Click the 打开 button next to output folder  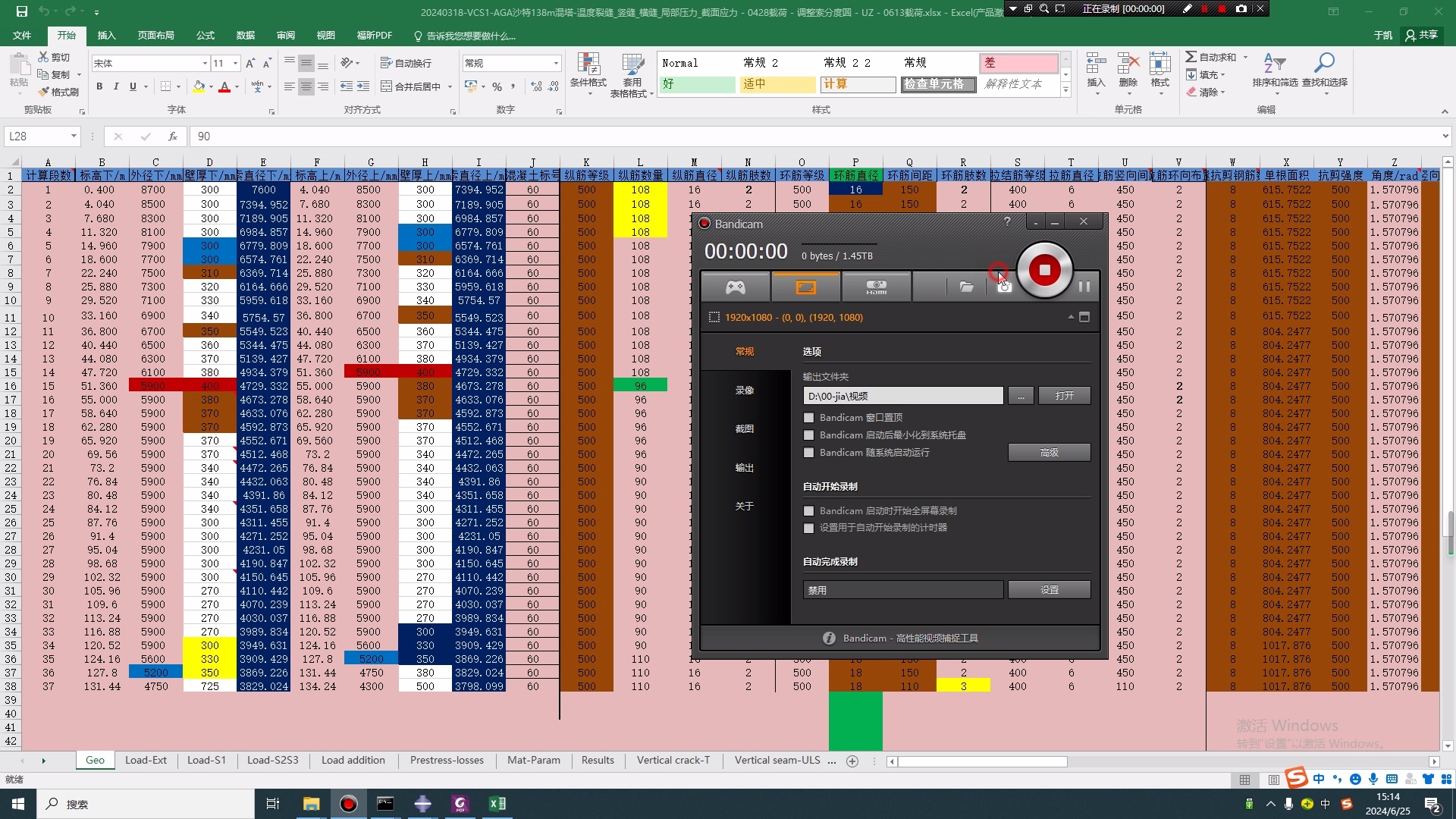tap(1064, 395)
